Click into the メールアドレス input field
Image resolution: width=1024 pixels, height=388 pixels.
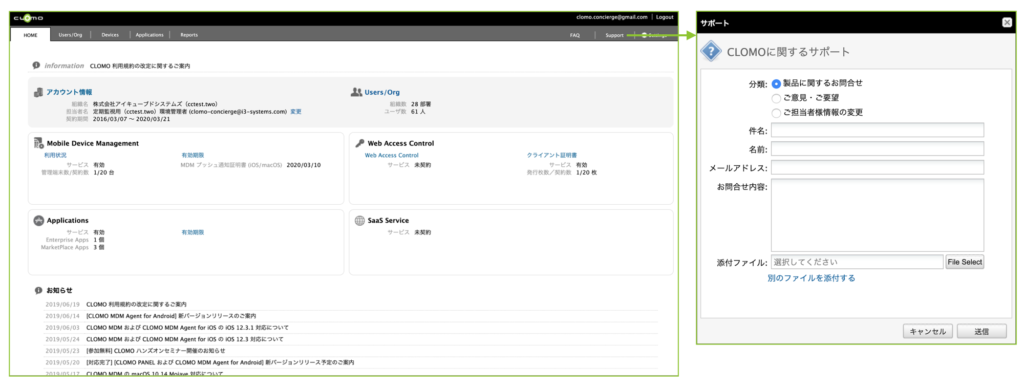point(877,168)
